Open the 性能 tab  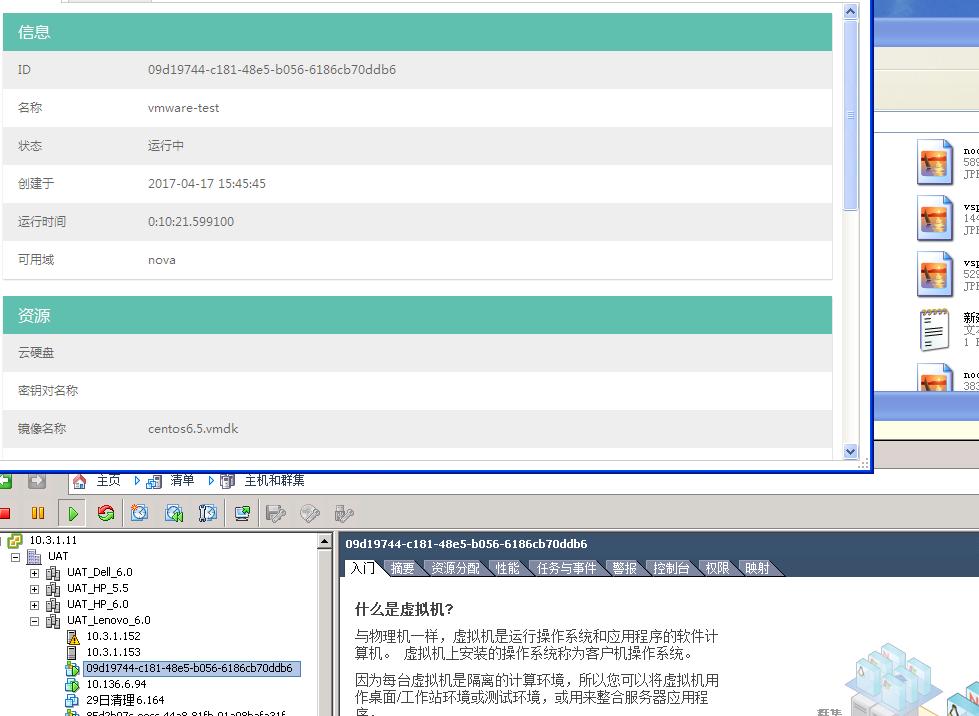508,568
